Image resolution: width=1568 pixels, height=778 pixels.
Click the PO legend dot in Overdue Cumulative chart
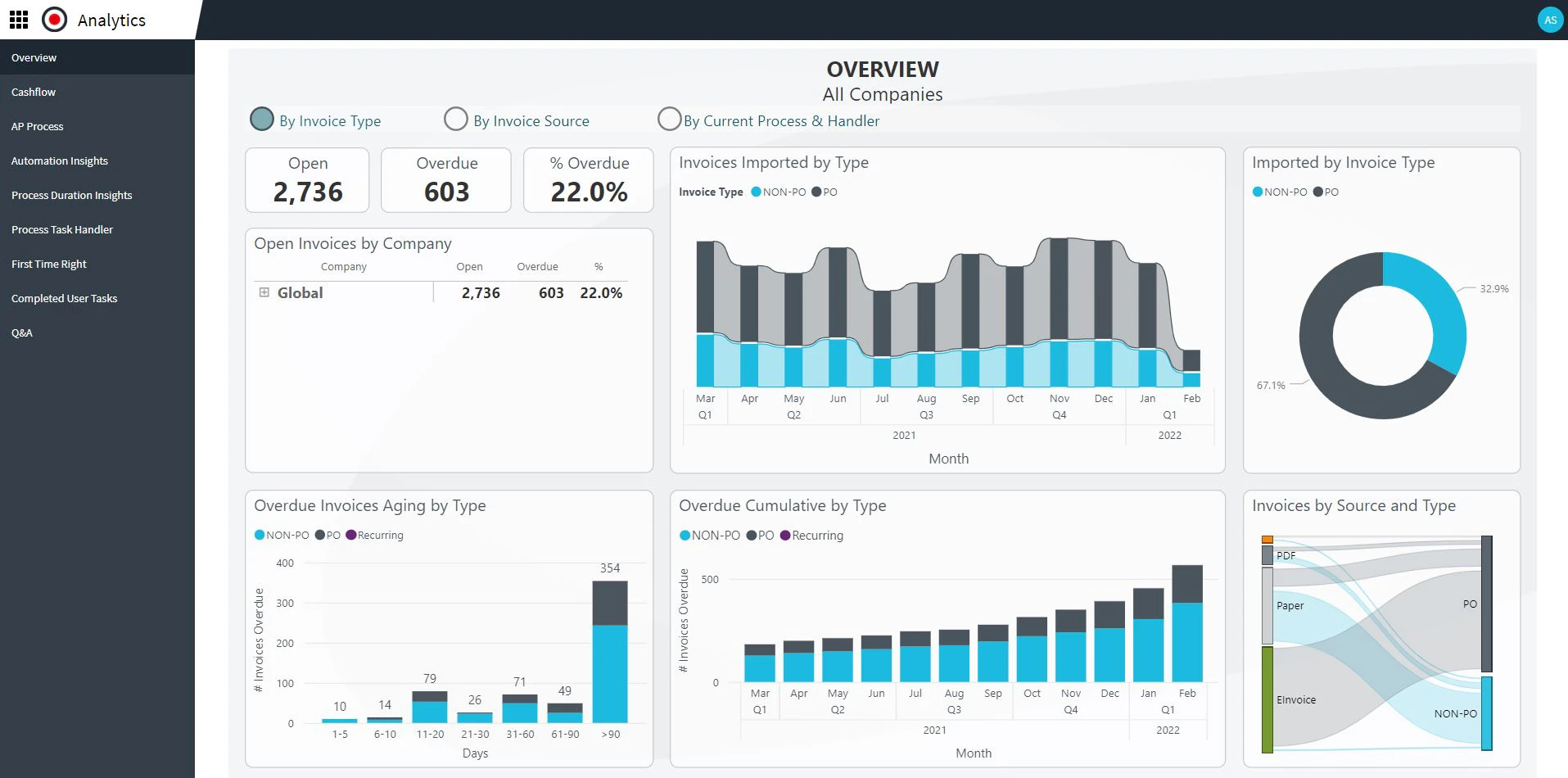752,535
